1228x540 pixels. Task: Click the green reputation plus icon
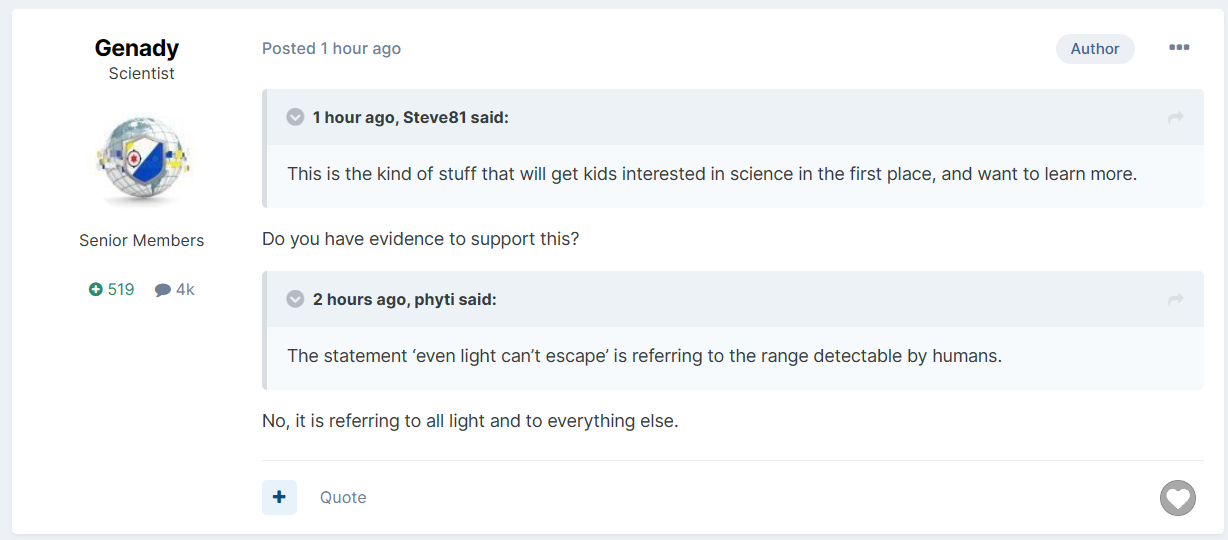pos(96,290)
